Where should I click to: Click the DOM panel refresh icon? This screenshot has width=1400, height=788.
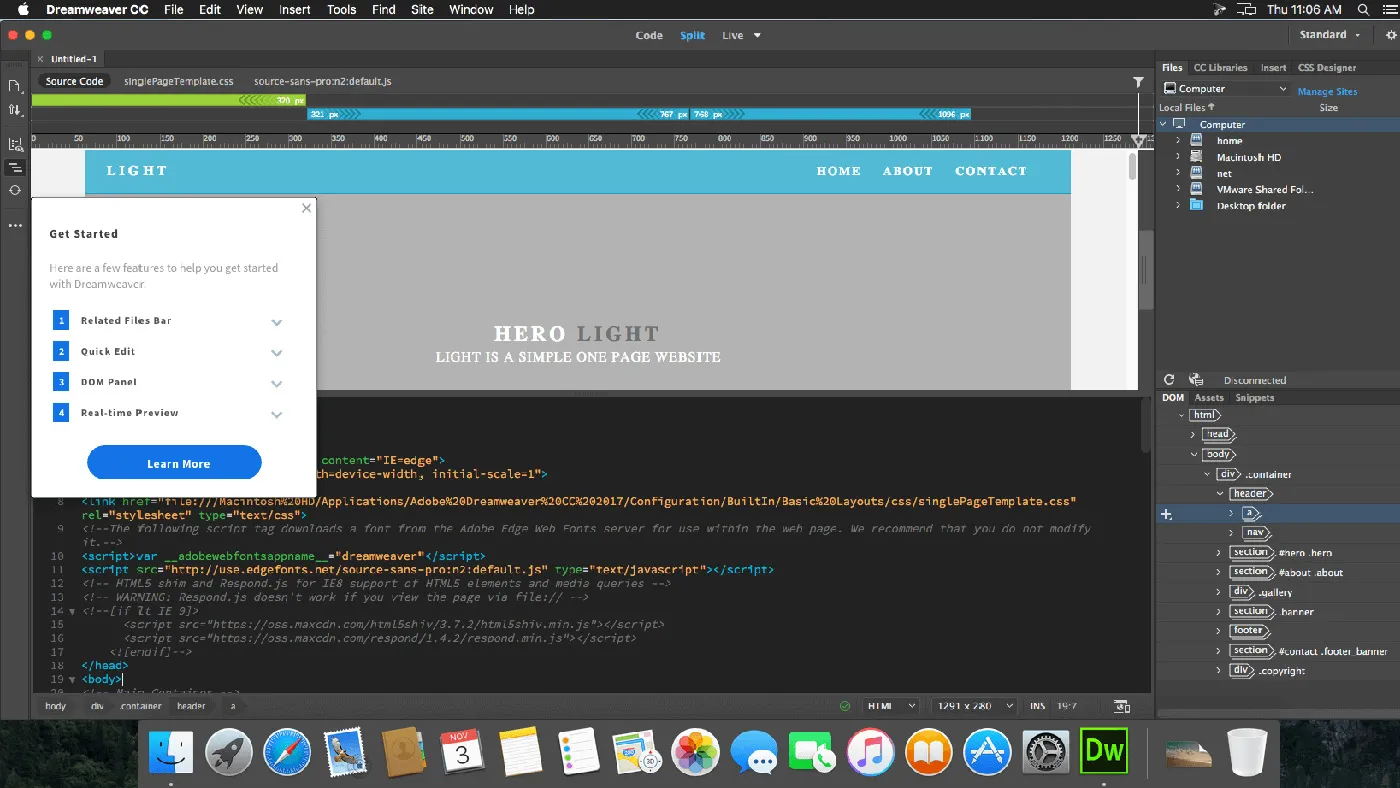1168,379
